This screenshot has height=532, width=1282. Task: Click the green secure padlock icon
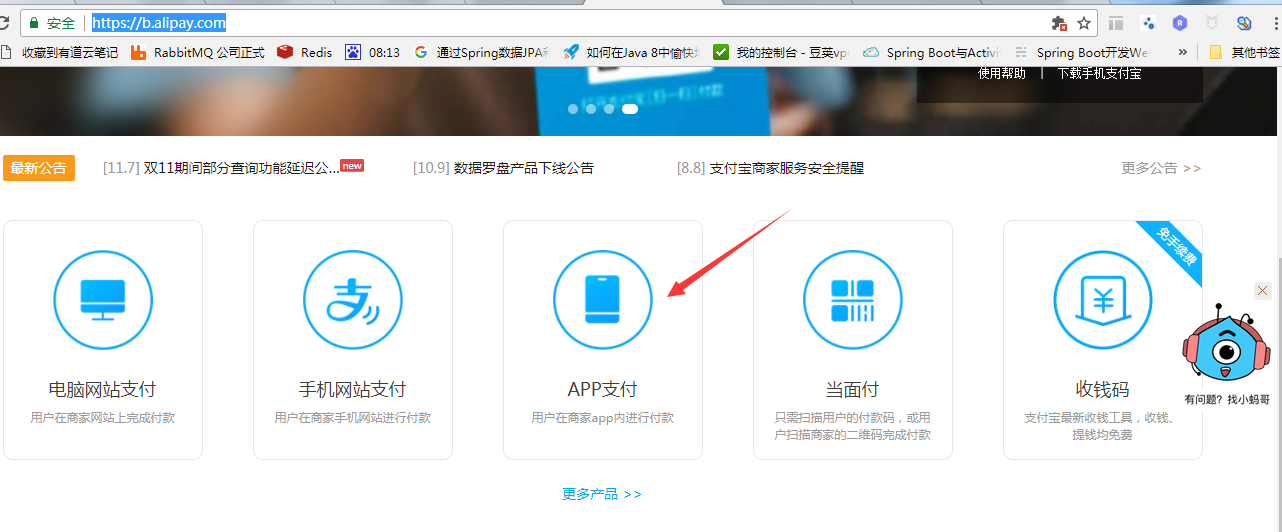pyautogui.click(x=33, y=22)
